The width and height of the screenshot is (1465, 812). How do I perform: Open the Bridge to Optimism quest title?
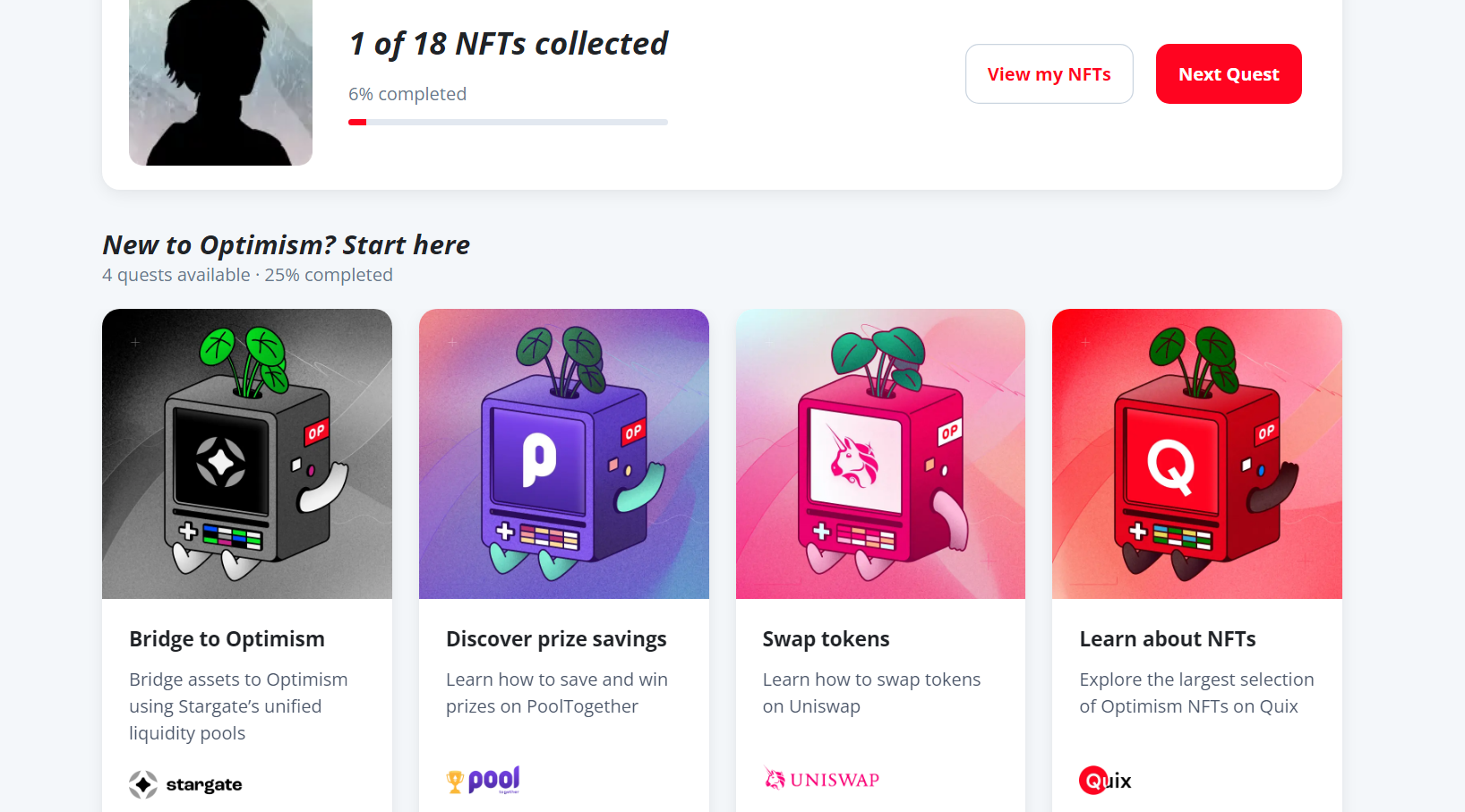pyautogui.click(x=227, y=639)
